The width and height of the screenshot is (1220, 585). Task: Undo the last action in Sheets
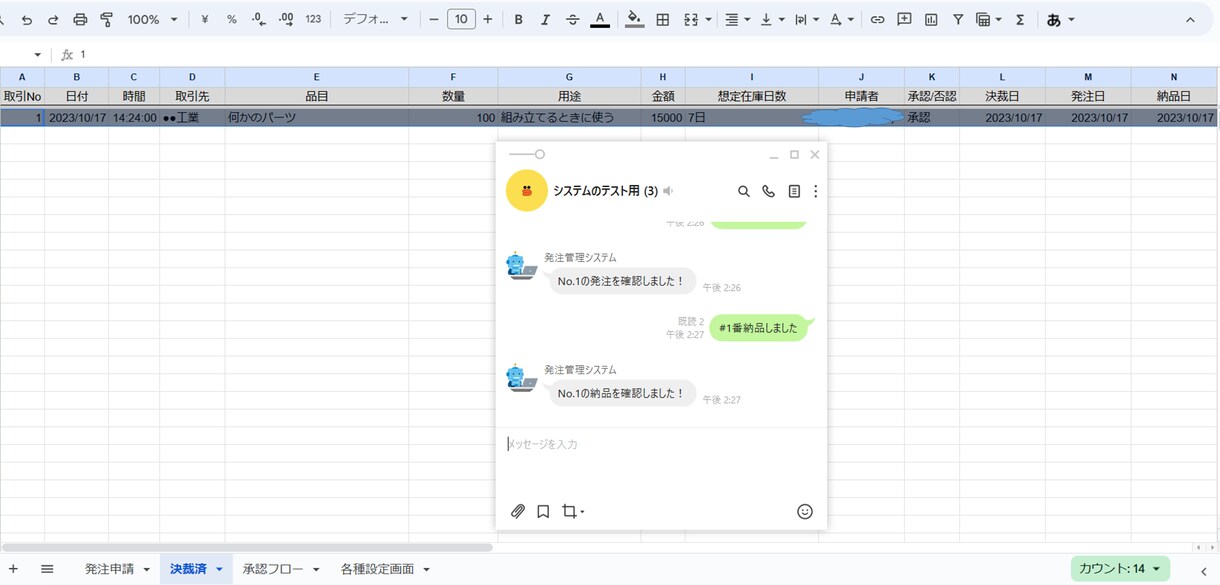[x=27, y=19]
